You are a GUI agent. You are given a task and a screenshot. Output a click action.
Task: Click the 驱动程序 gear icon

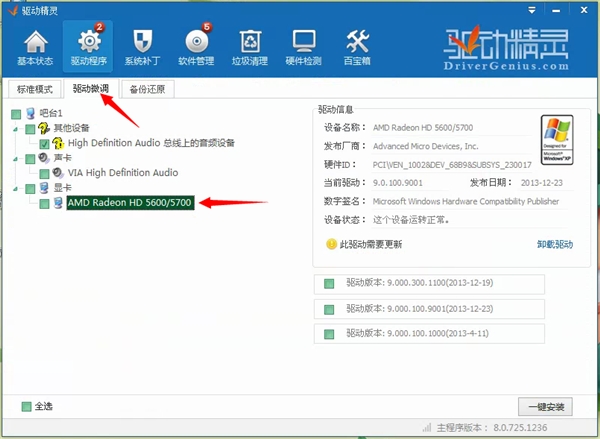pyautogui.click(x=88, y=46)
